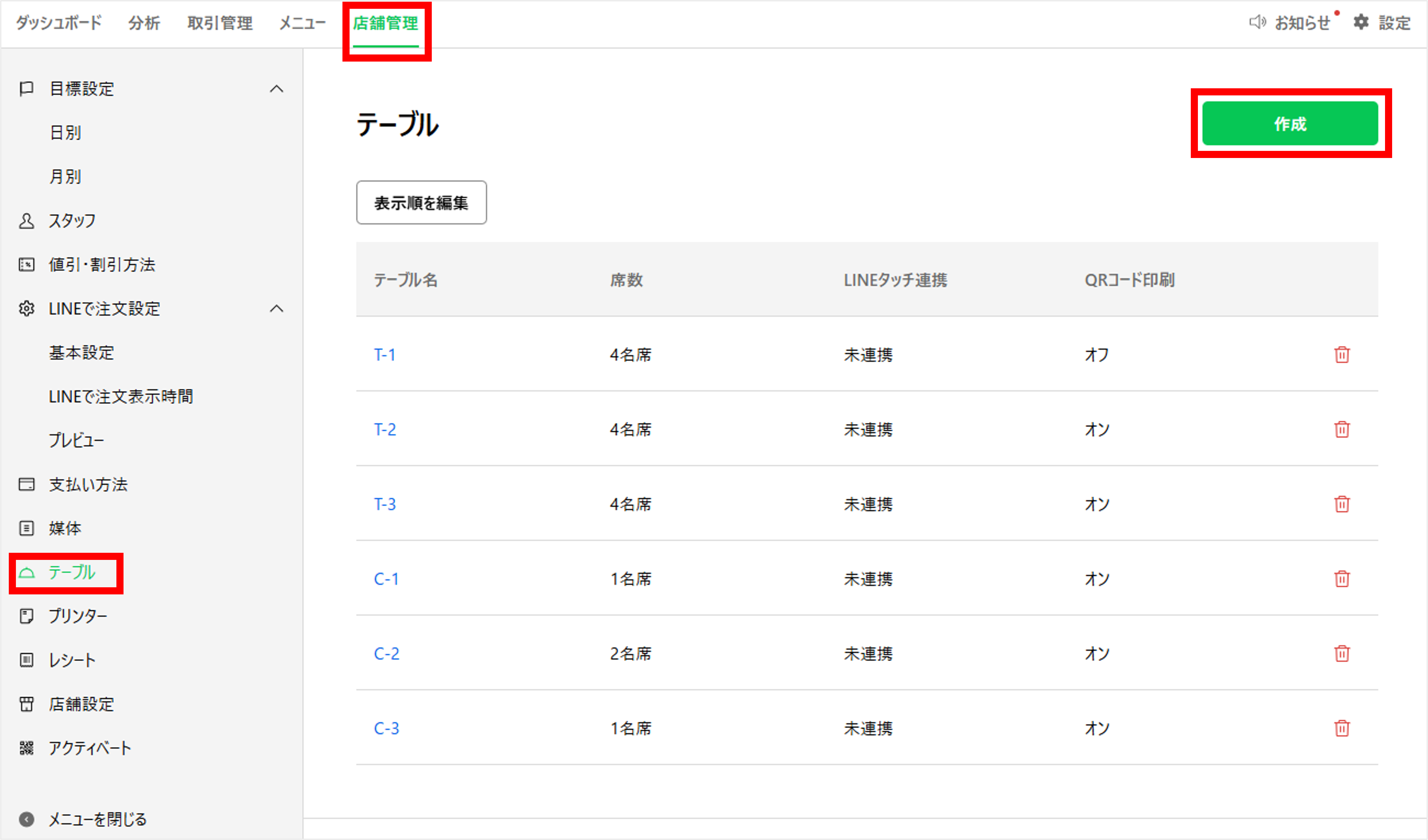Image resolution: width=1428 pixels, height=840 pixels.
Task: Delete table T-3 with its trash icon
Action: click(1342, 504)
